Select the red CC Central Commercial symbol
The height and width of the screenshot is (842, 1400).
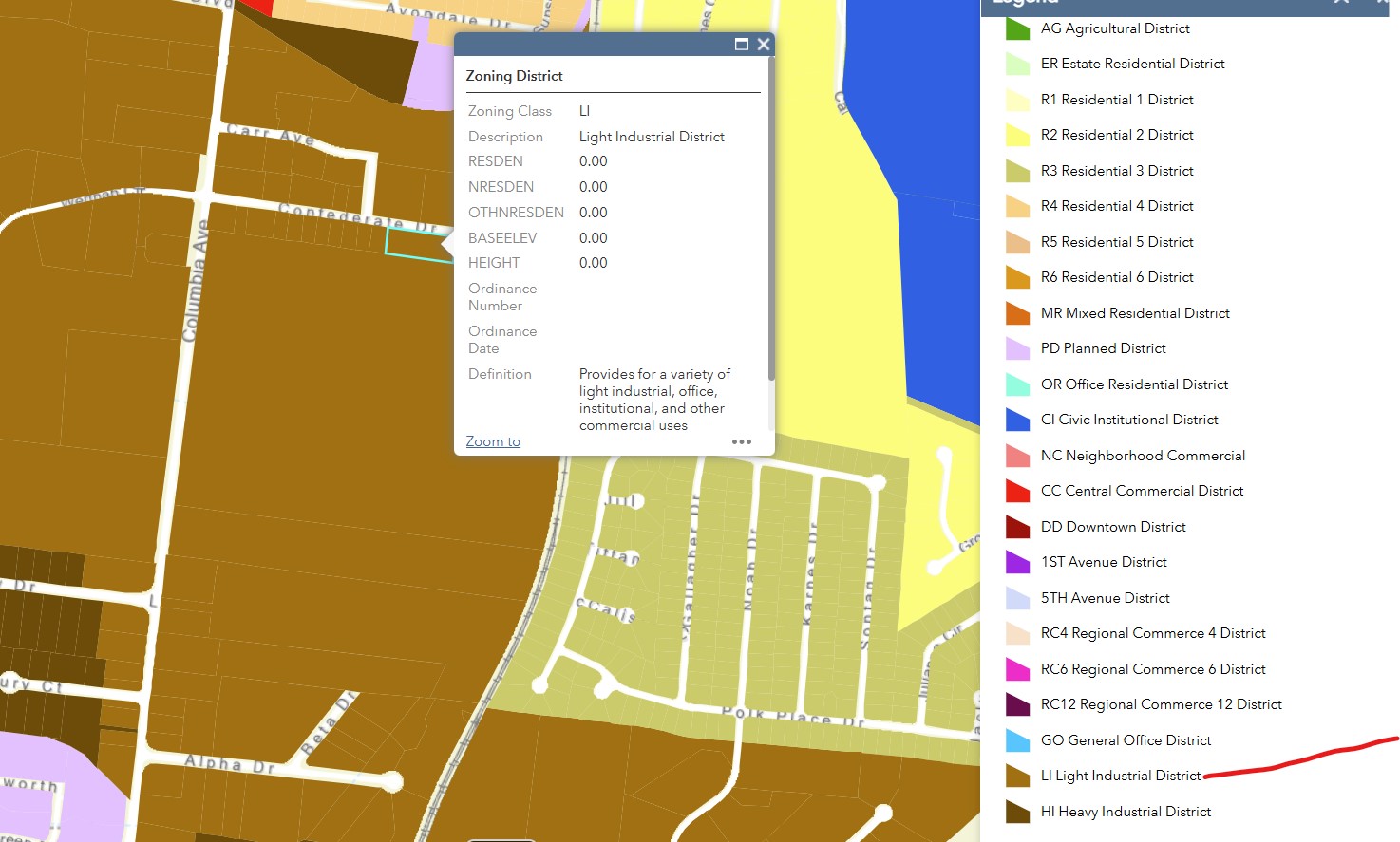pos(1017,491)
